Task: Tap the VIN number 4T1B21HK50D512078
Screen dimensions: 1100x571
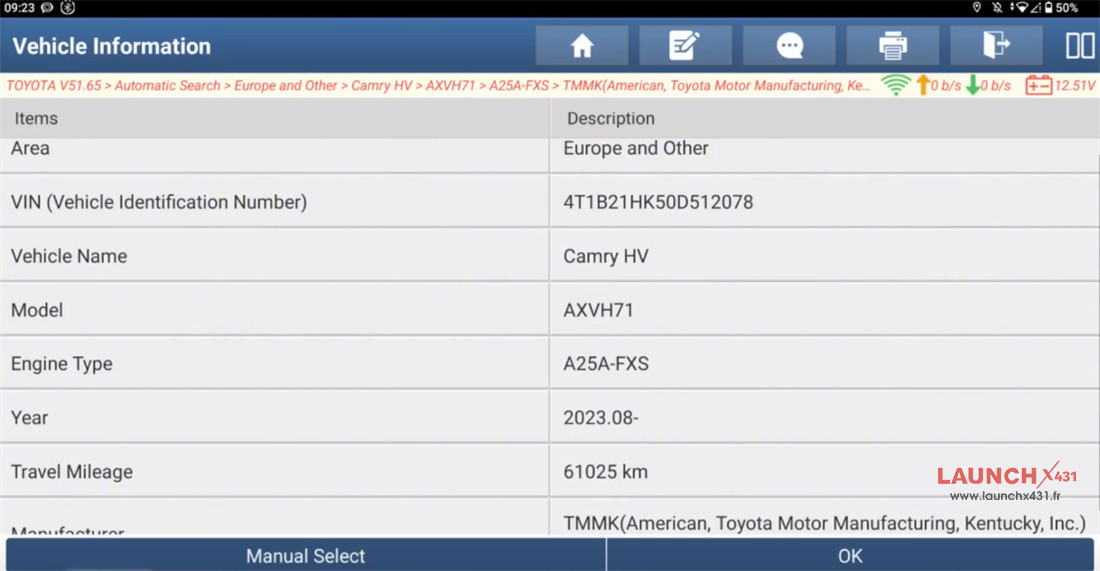Action: point(658,202)
